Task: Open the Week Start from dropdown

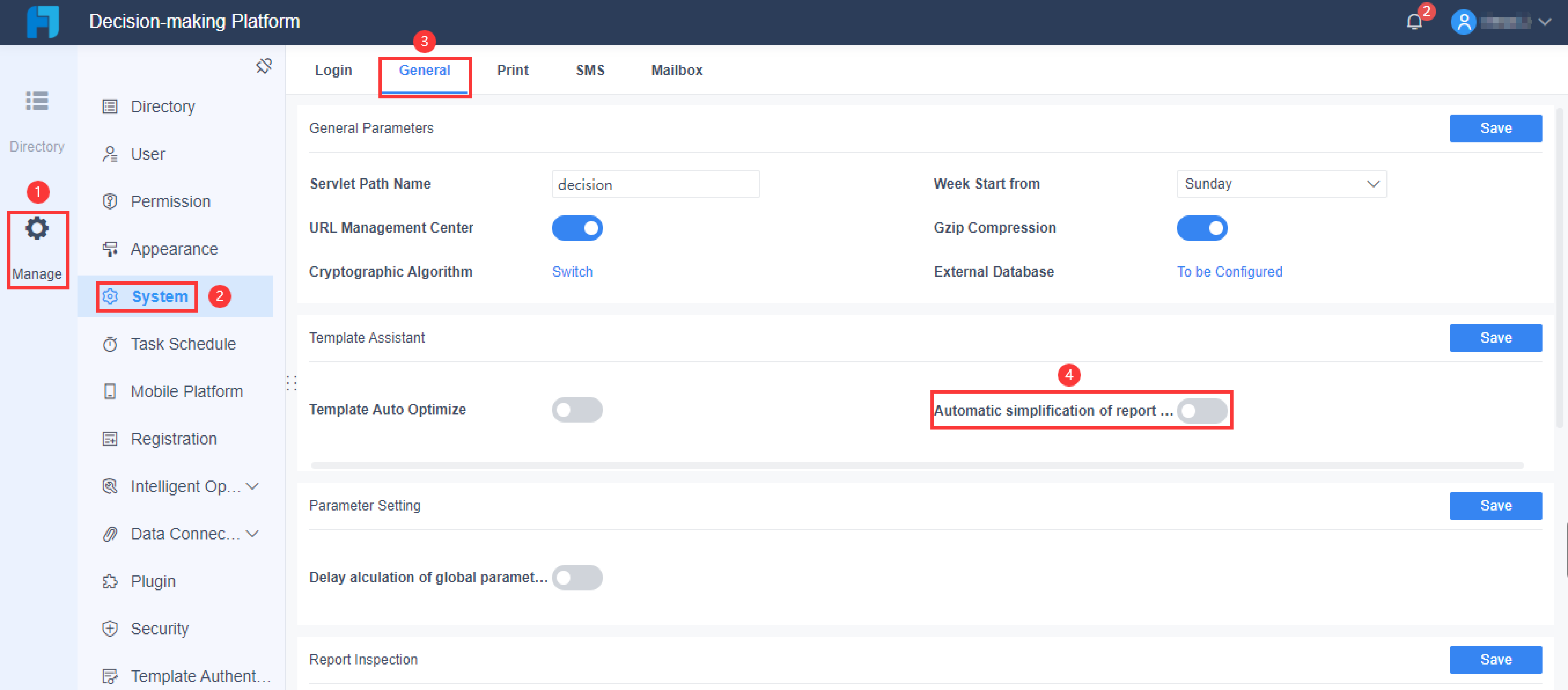Action: pos(1281,183)
